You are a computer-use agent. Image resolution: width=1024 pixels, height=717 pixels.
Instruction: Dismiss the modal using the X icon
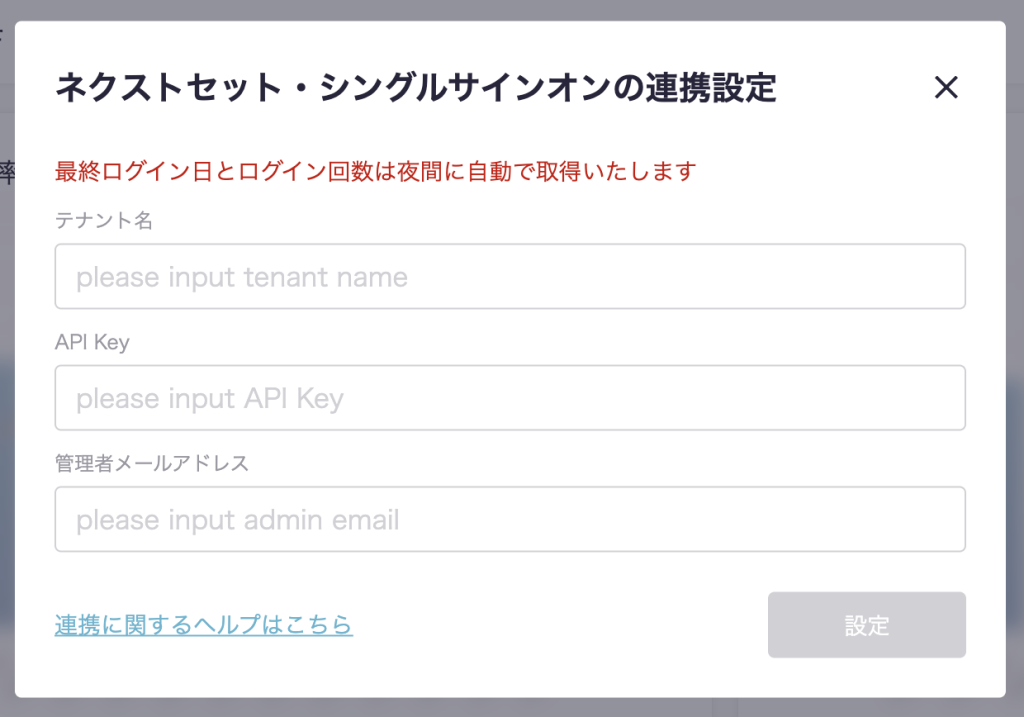coord(945,88)
